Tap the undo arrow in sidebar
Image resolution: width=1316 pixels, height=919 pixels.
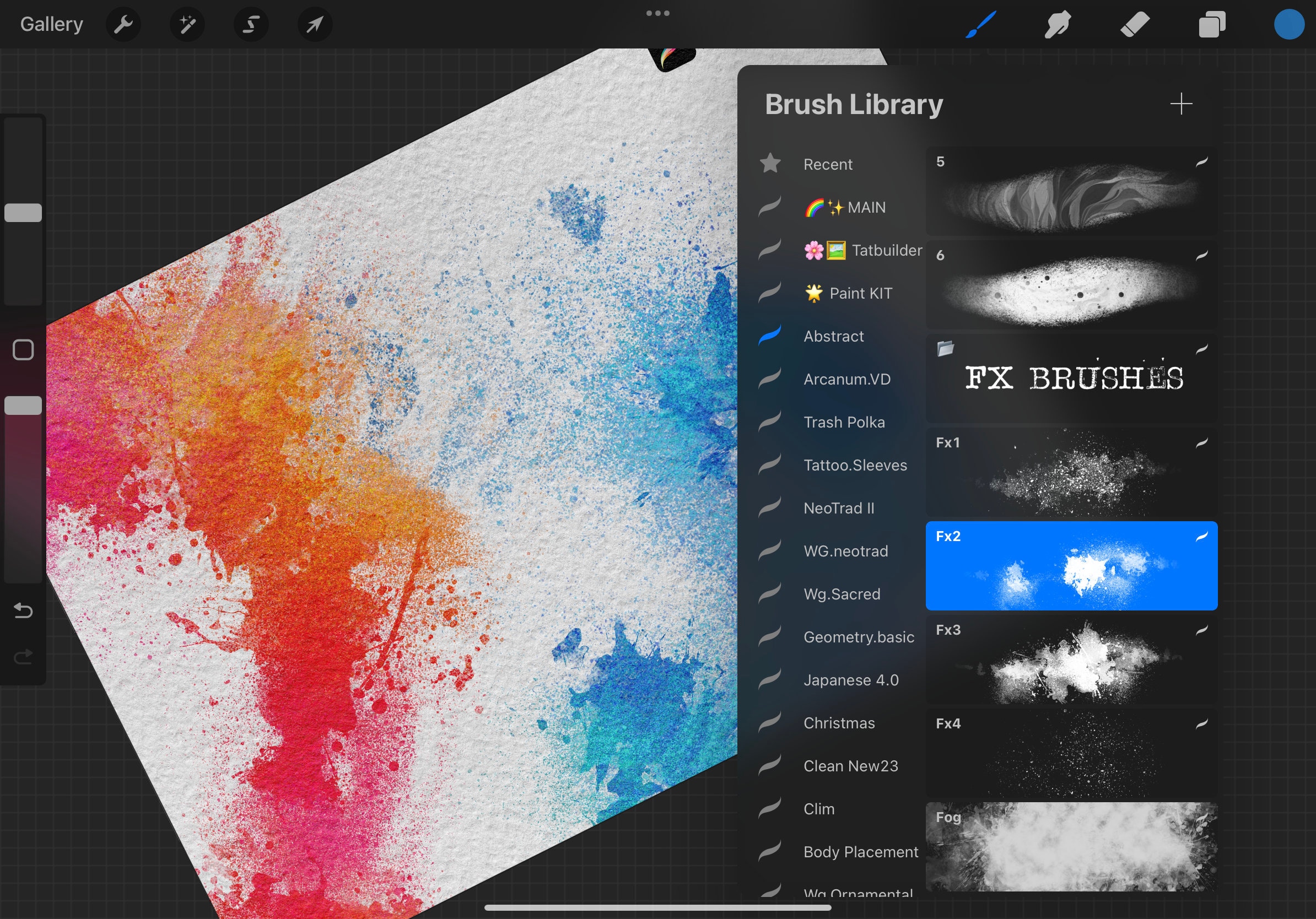pos(23,611)
